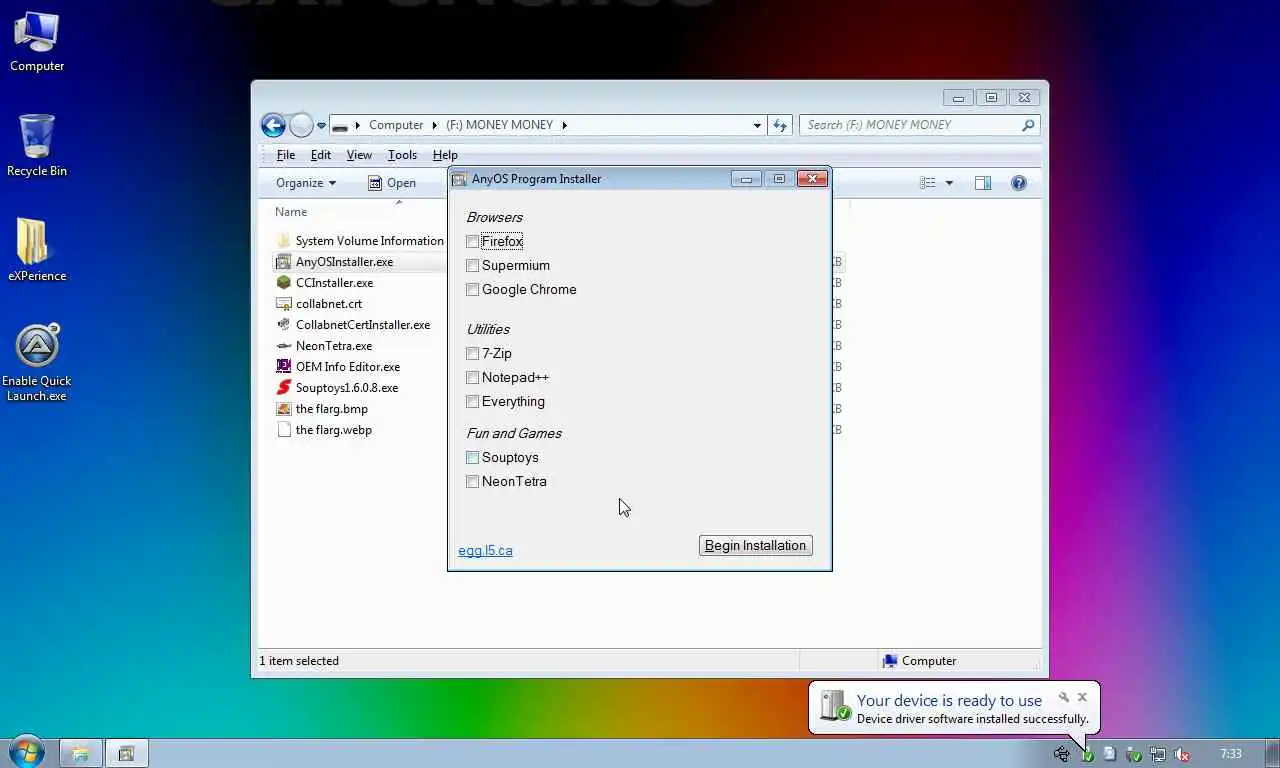Click the Explorer Back arrow button
The image size is (1280, 768).
click(273, 125)
